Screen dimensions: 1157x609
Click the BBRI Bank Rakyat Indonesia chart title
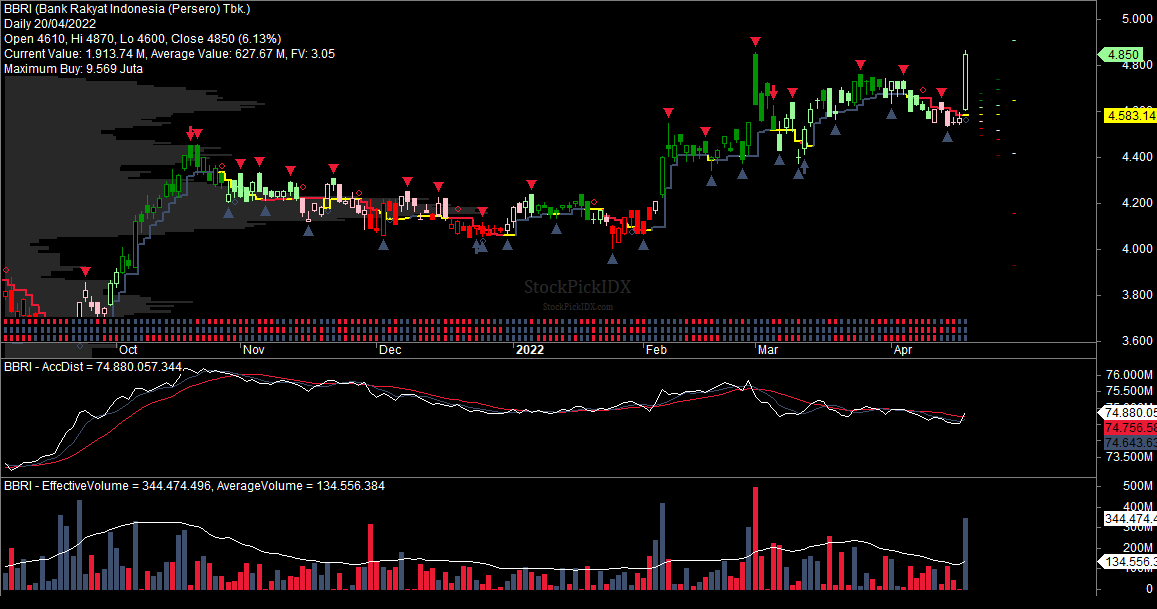point(127,9)
